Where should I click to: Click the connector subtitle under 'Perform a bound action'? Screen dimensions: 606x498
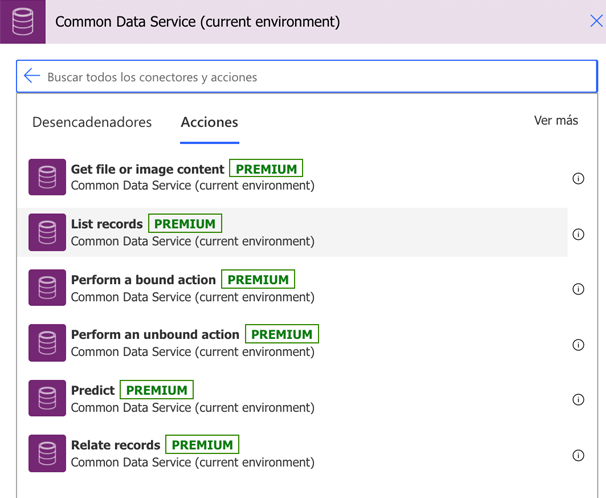(192, 297)
